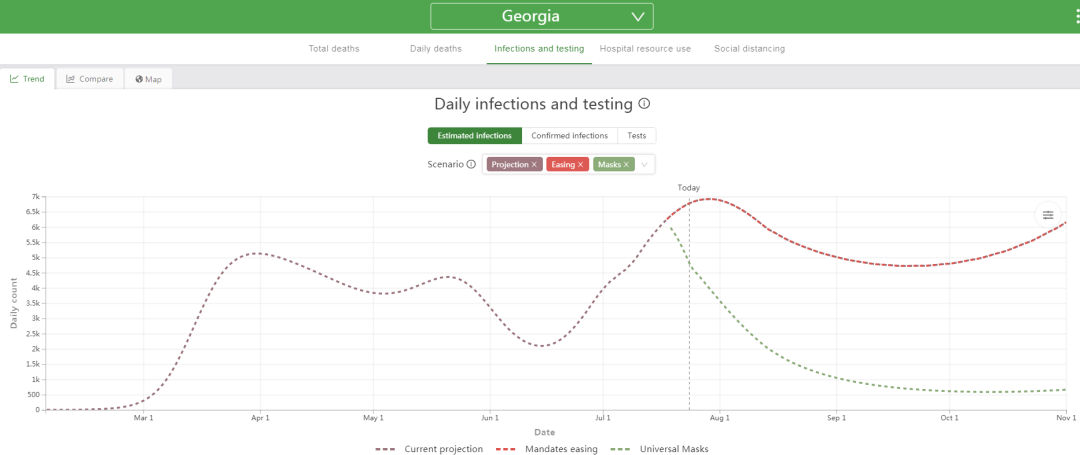Viewport: 1080px width, 455px height.
Task: Select the Trend view tab
Action: pos(28,78)
